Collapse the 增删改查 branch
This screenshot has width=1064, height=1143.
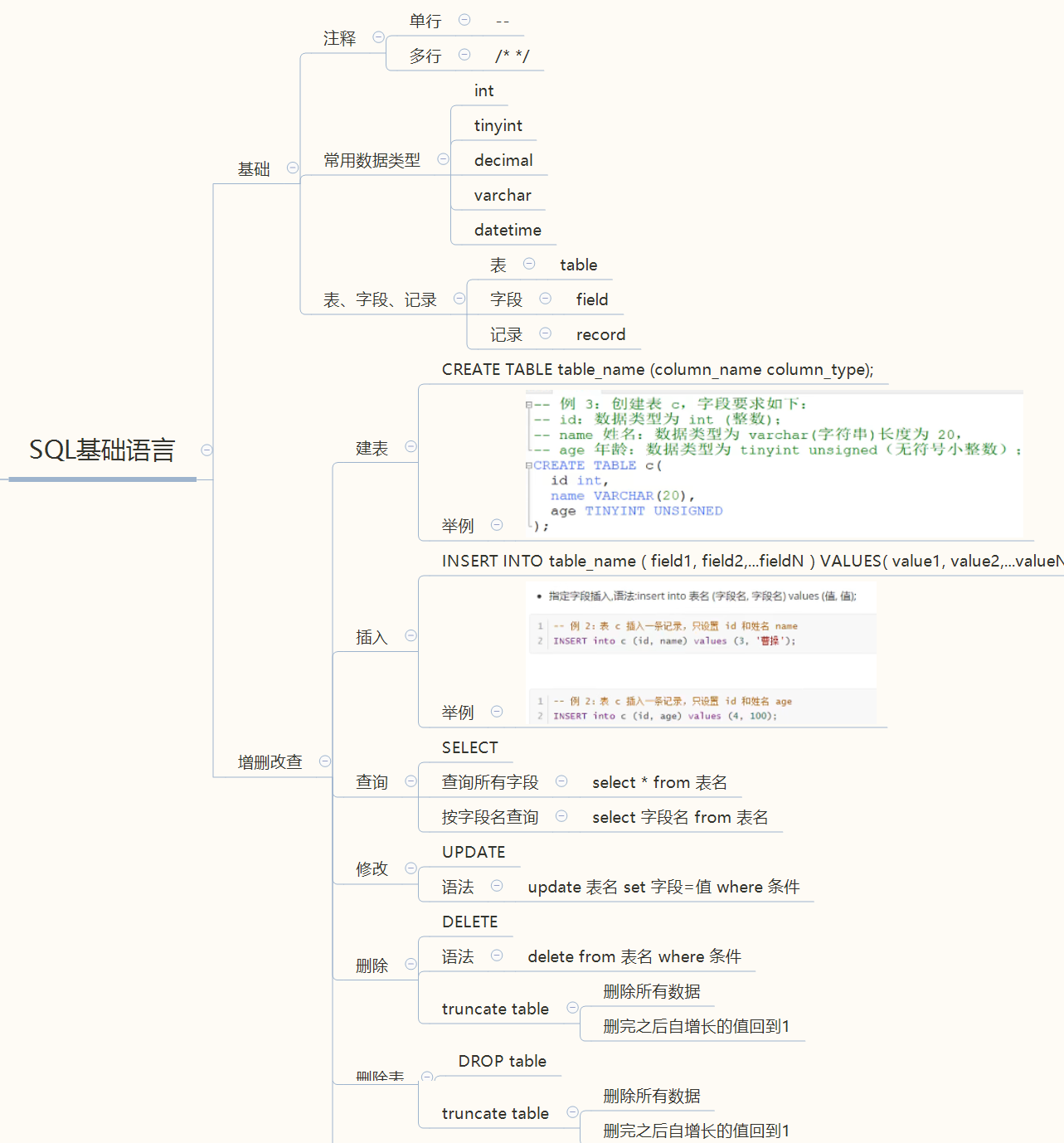325,761
